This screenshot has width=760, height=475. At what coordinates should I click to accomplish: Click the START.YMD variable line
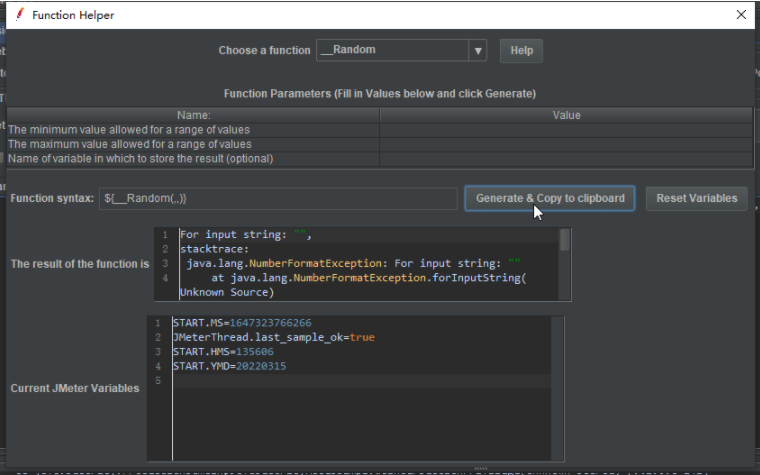pos(229,366)
